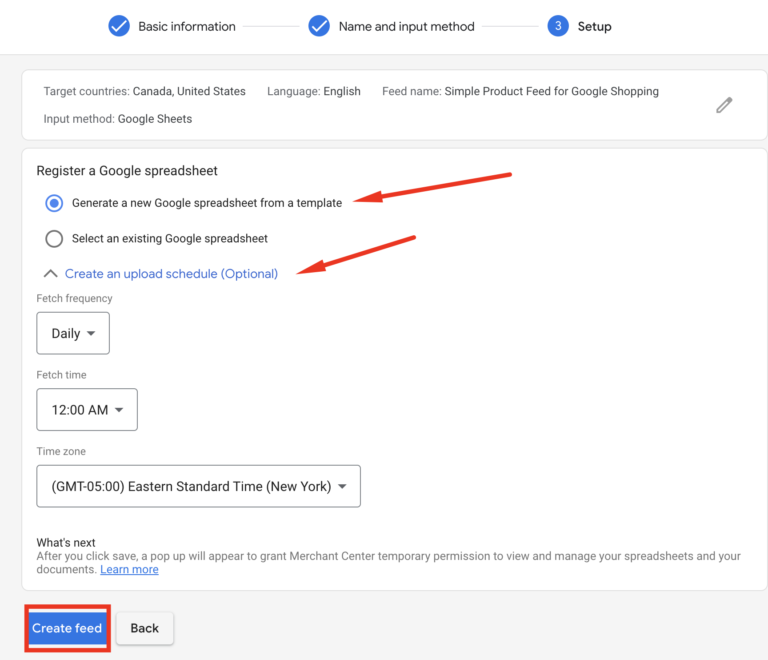Open the Fetch frequency Daily dropdown
This screenshot has height=660, width=768.
coord(73,333)
